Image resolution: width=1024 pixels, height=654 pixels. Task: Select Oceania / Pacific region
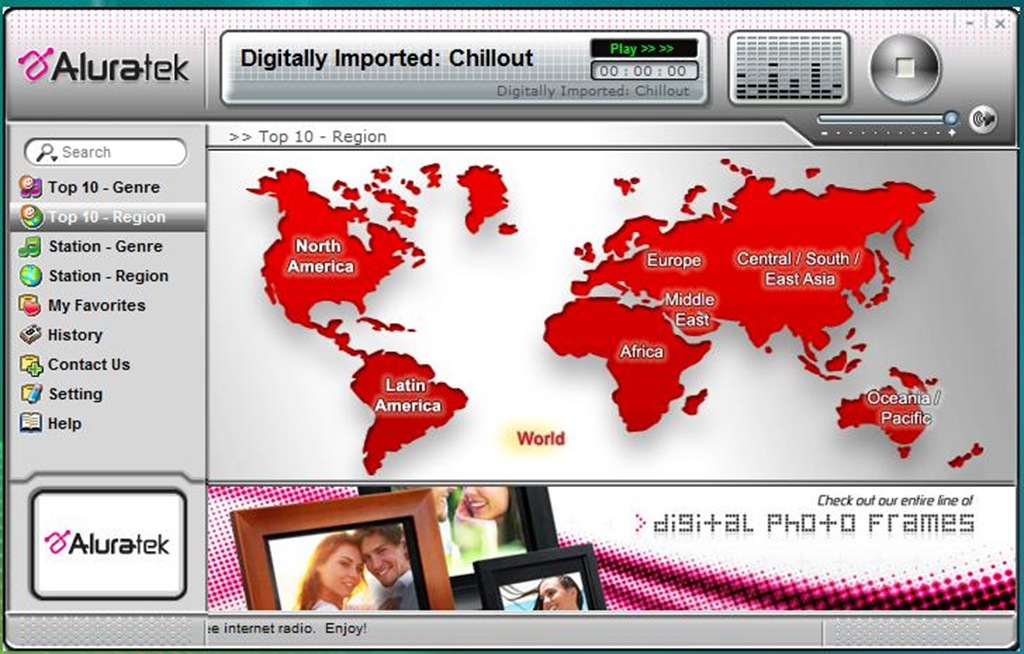point(904,408)
